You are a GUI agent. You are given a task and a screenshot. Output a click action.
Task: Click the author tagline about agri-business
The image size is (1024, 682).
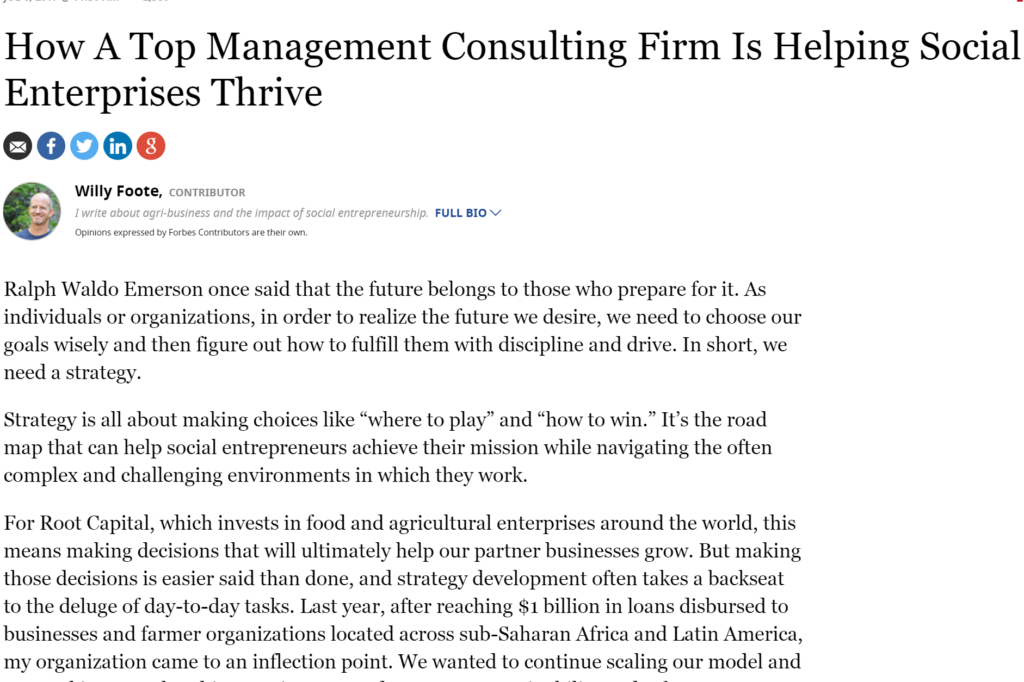[251, 213]
